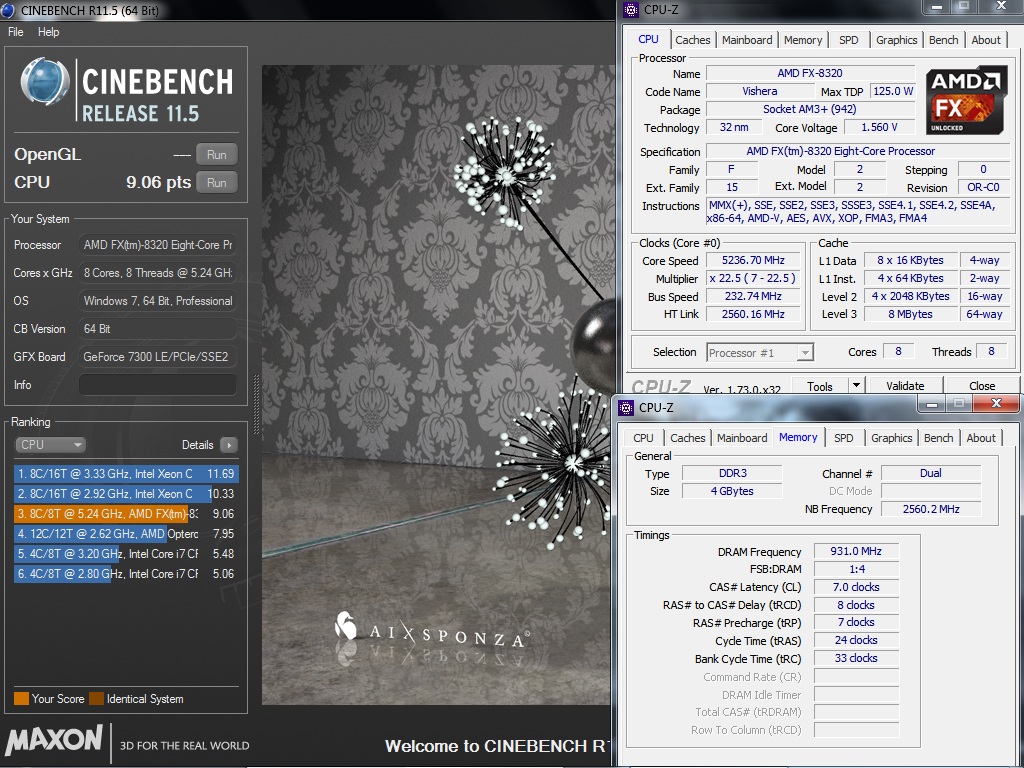This screenshot has width=1024, height=768.
Task: Switch to SPD tab in bottom CPU-Z window
Action: pyautogui.click(x=844, y=438)
